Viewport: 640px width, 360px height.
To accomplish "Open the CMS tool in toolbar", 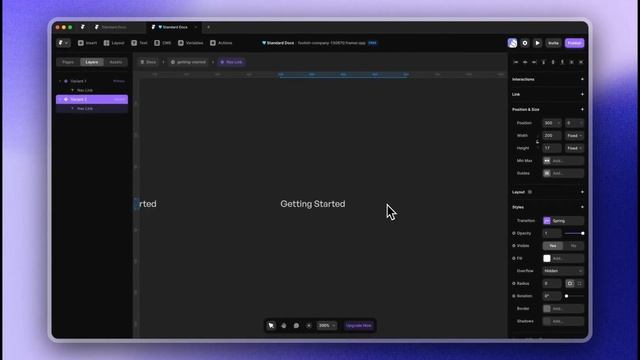I will coord(163,43).
